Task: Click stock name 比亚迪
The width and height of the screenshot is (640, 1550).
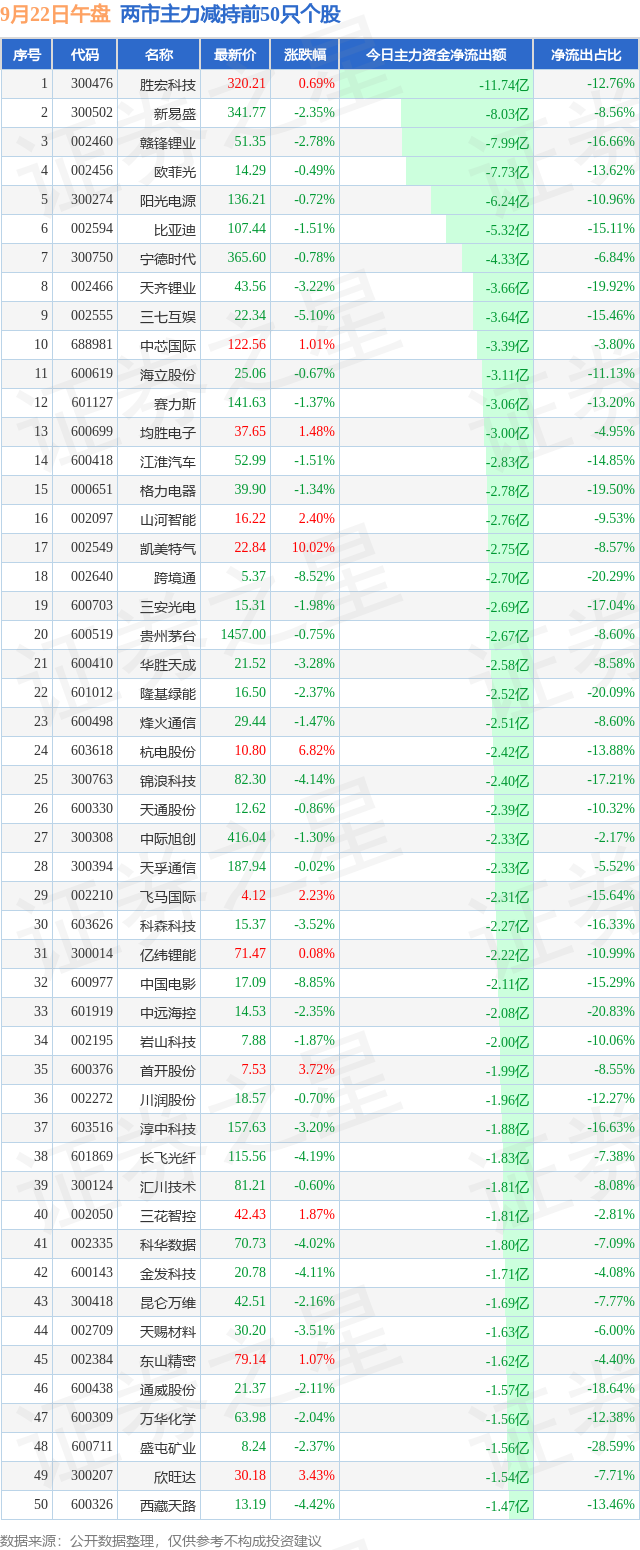Action: 175,229
